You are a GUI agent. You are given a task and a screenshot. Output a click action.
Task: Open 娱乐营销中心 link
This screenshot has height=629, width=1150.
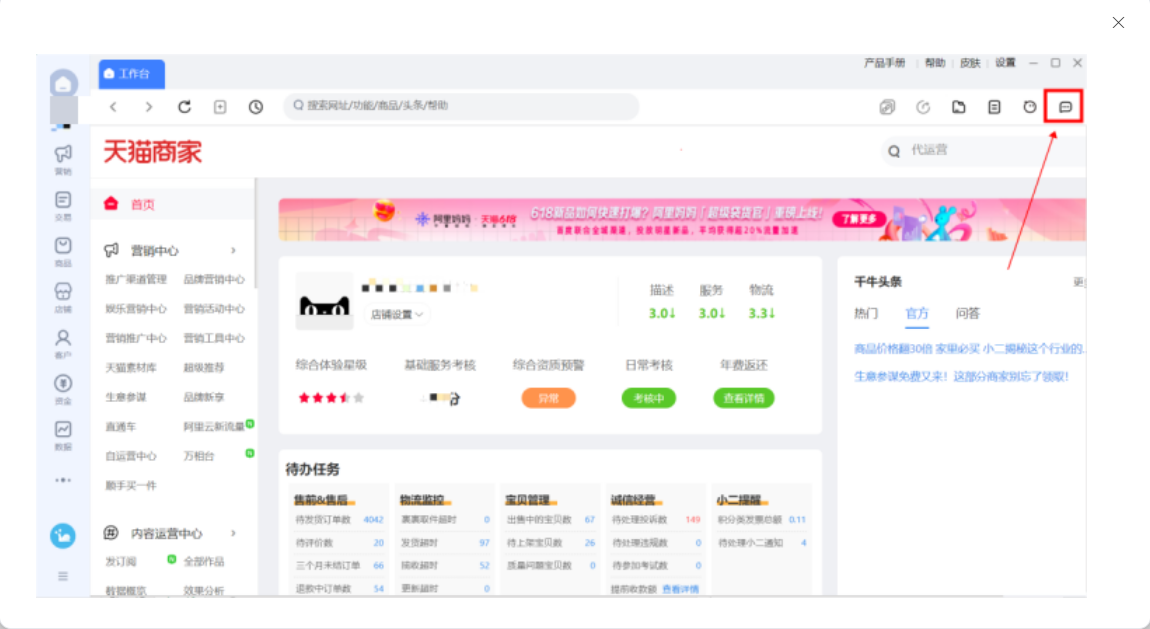(136, 309)
